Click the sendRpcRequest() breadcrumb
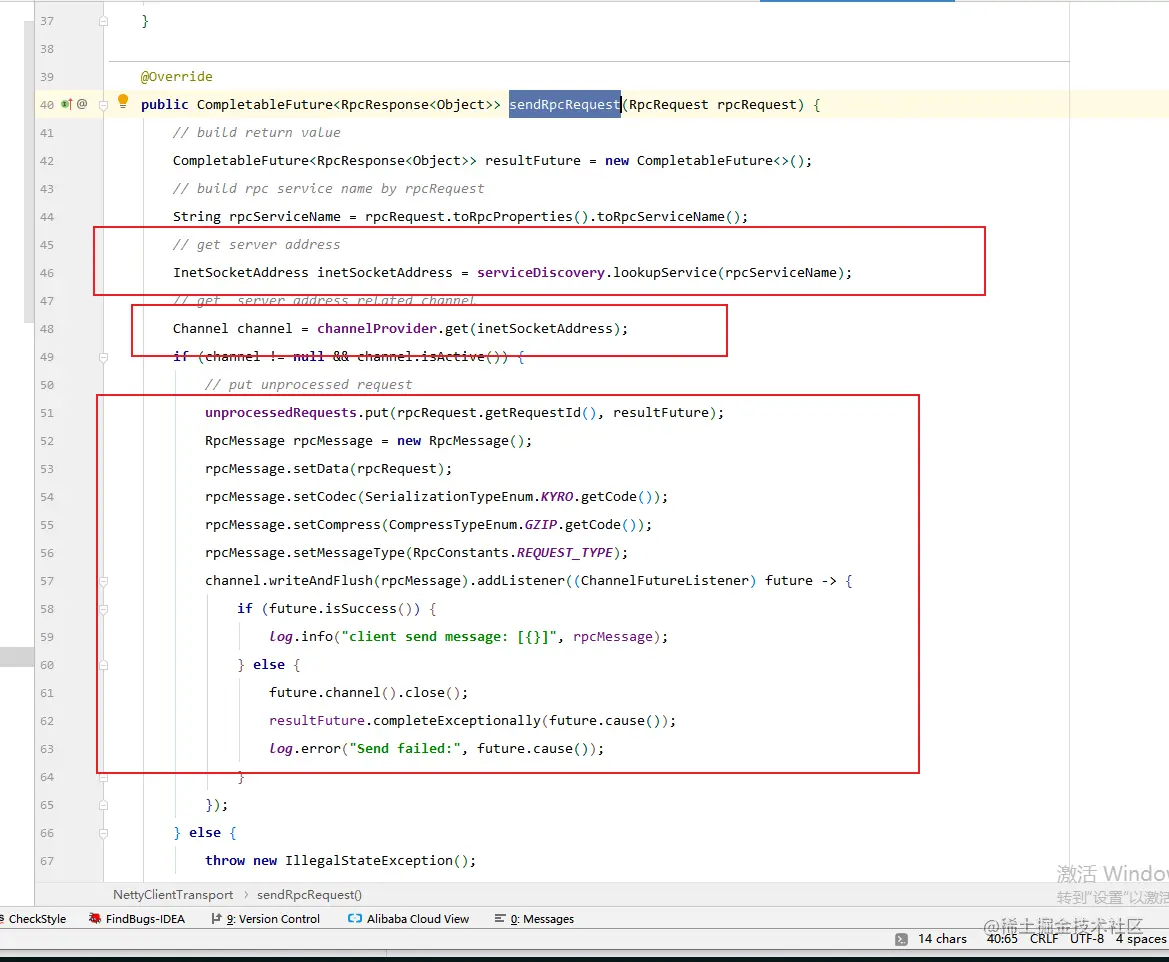 (309, 894)
